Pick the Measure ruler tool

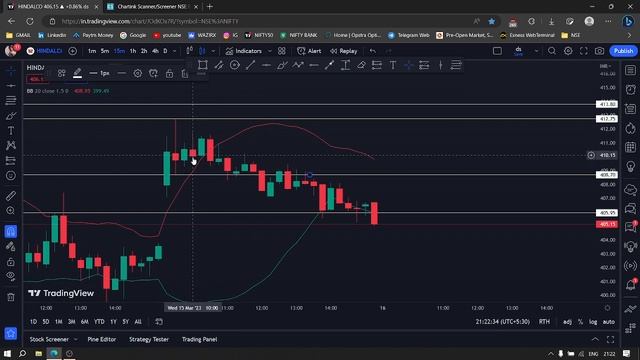coord(11,196)
